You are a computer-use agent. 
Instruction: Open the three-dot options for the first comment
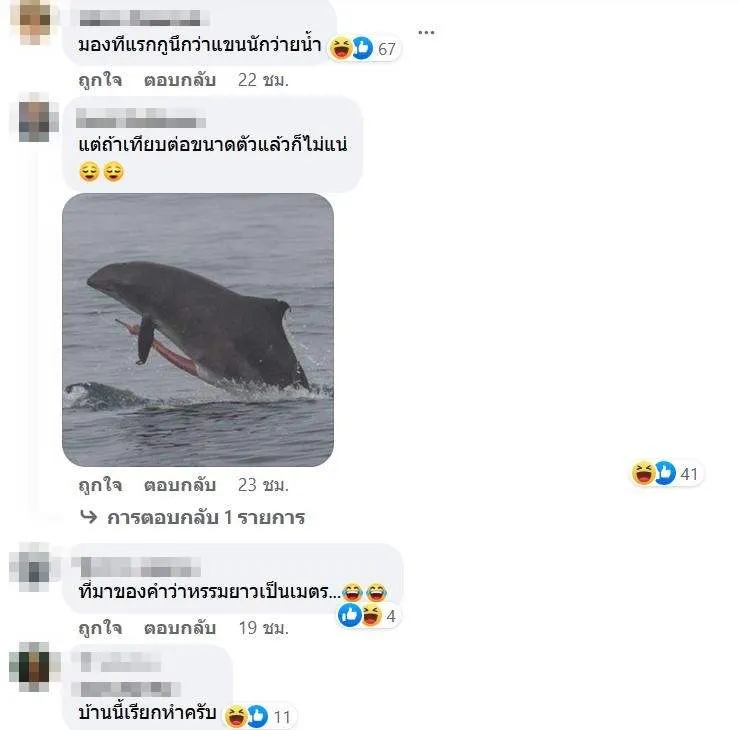426,32
